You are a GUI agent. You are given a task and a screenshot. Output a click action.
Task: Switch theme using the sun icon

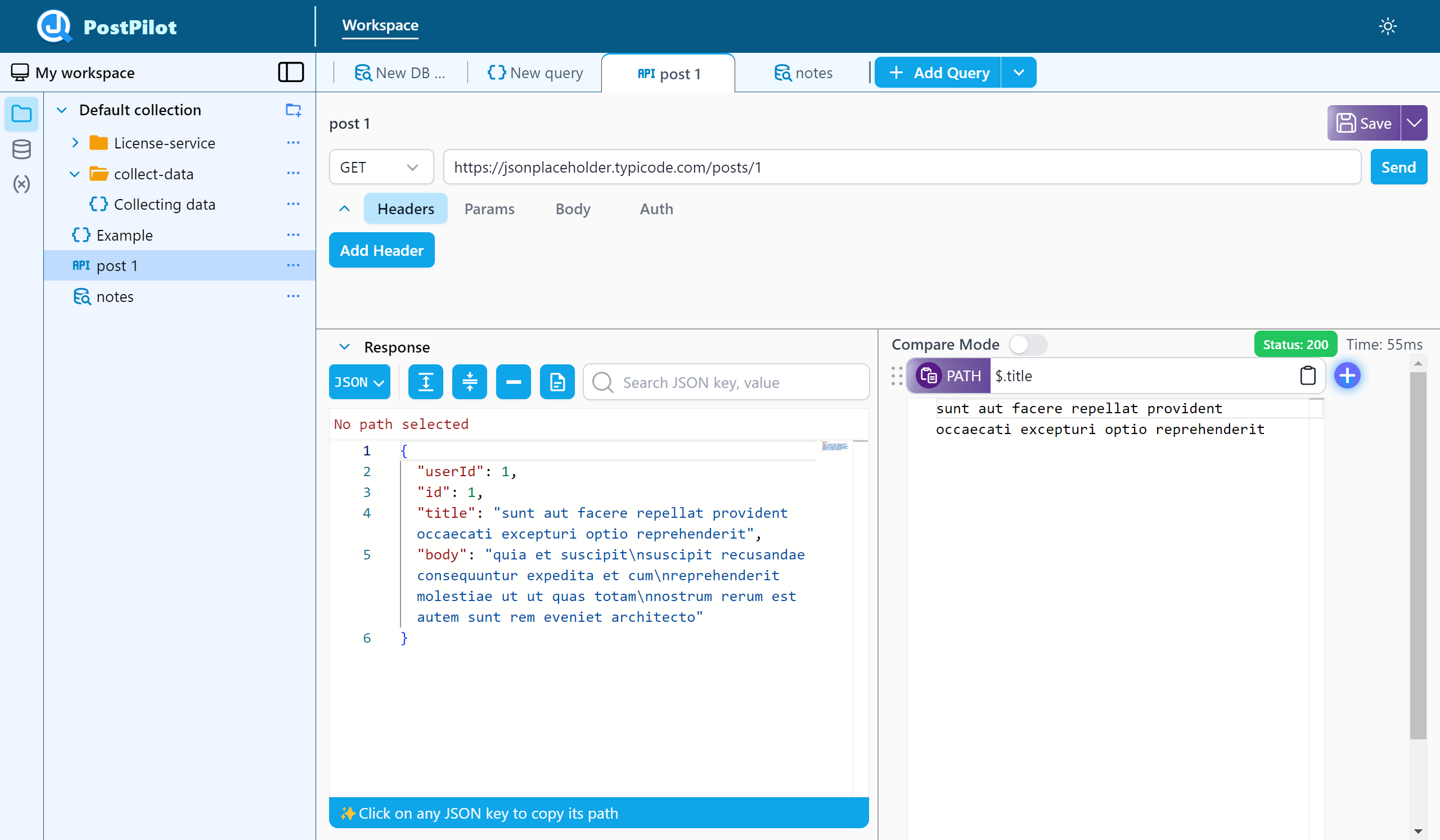[x=1387, y=26]
